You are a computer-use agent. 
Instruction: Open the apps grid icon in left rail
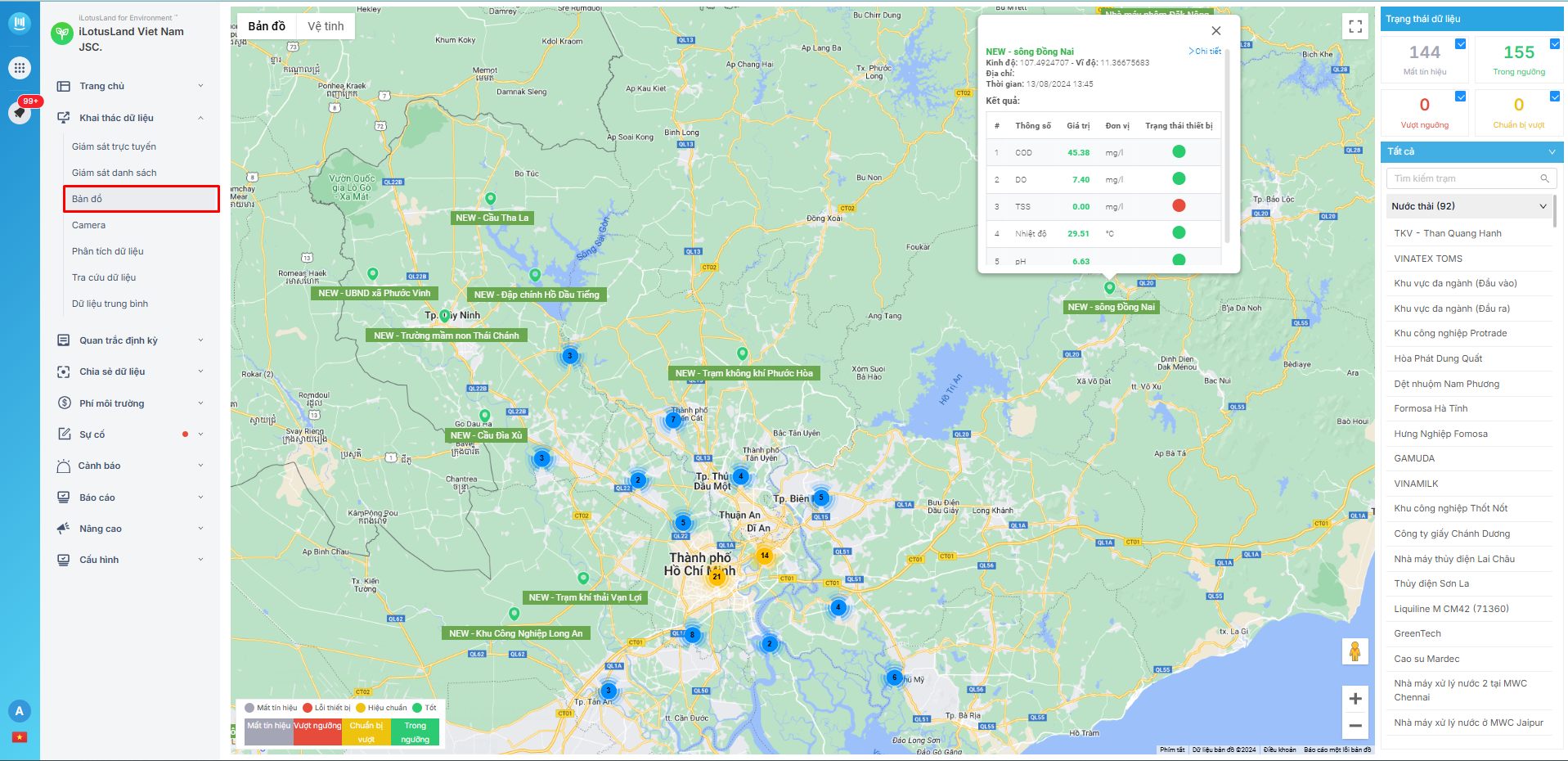pyautogui.click(x=20, y=68)
